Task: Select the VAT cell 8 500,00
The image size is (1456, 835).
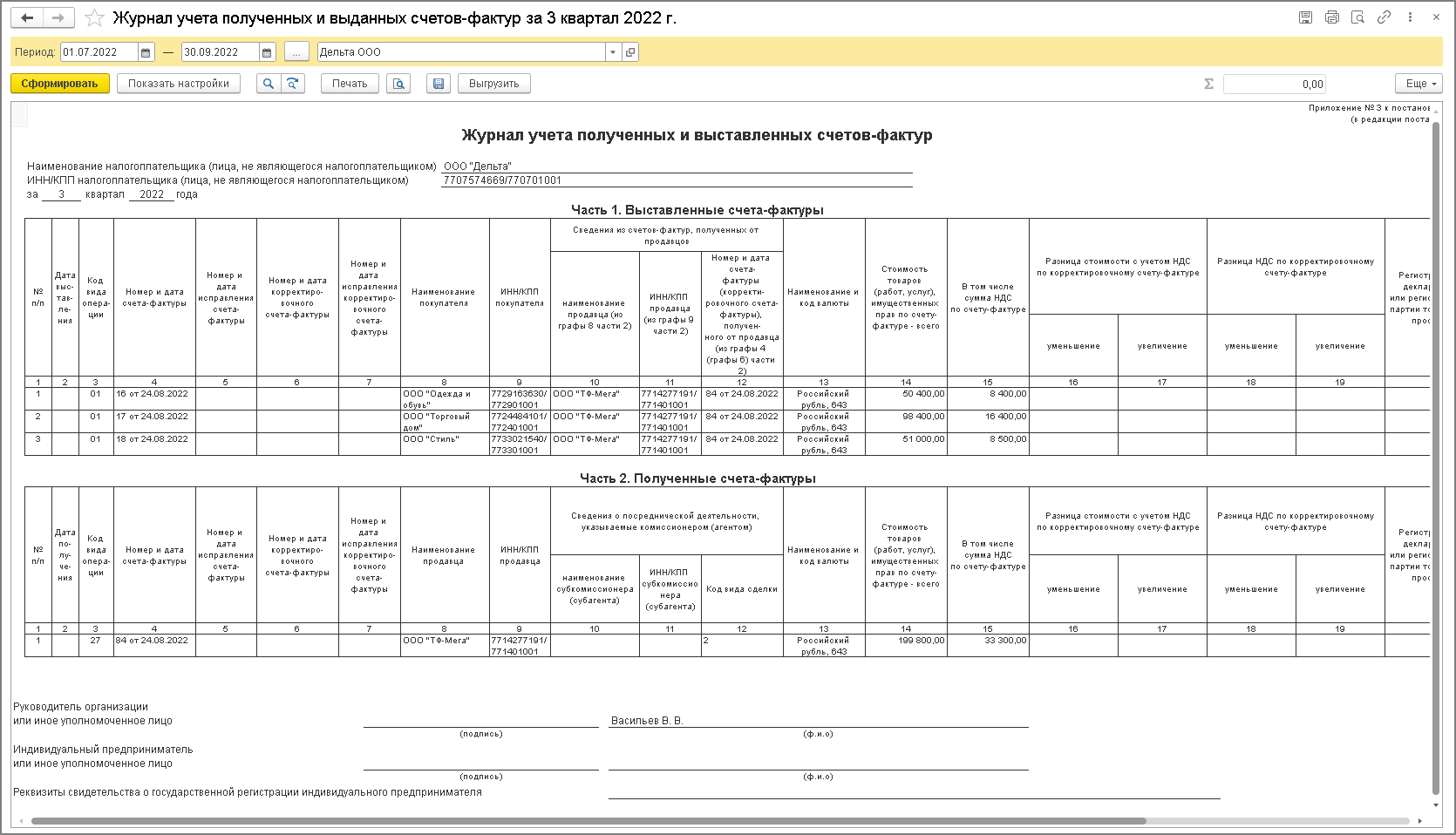Action: pyautogui.click(x=988, y=445)
